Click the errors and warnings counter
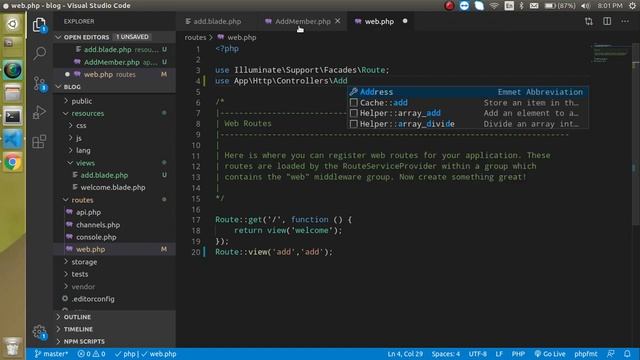The height and width of the screenshot is (360, 640). 91,354
